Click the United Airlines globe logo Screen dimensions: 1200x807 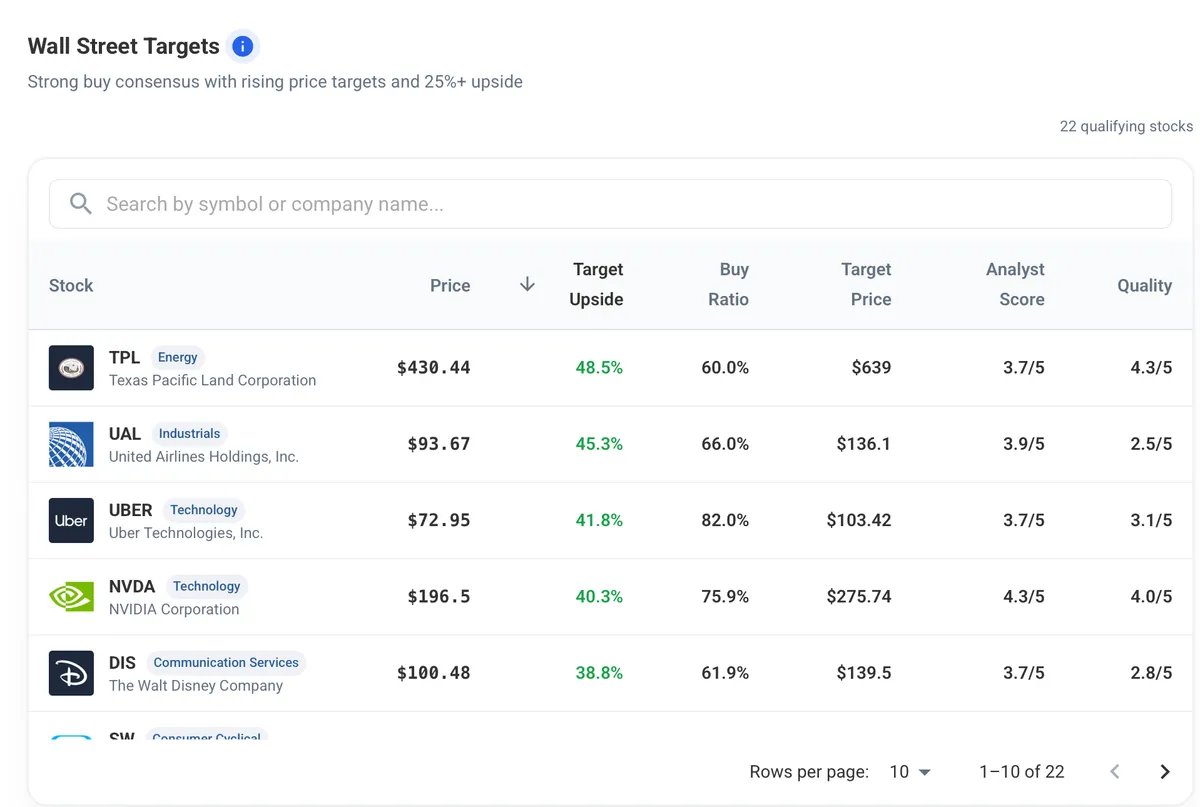(x=71, y=444)
